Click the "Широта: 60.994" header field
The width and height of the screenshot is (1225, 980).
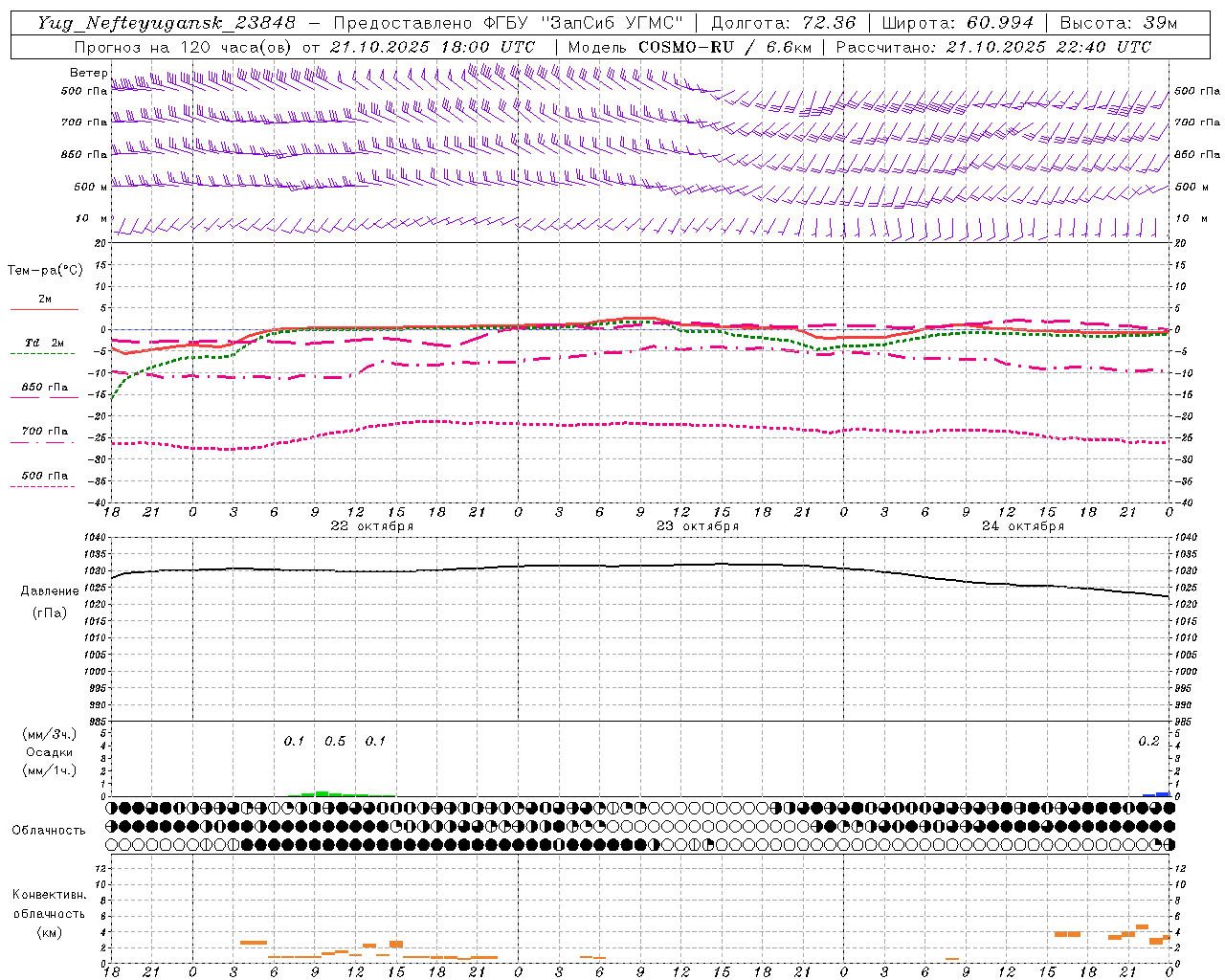(957, 23)
